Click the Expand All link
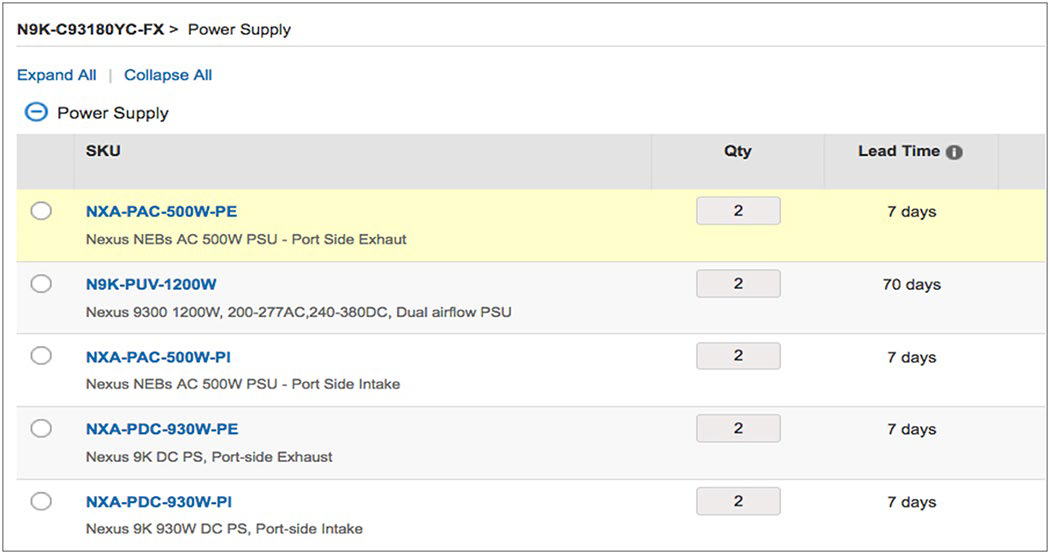 click(57, 75)
